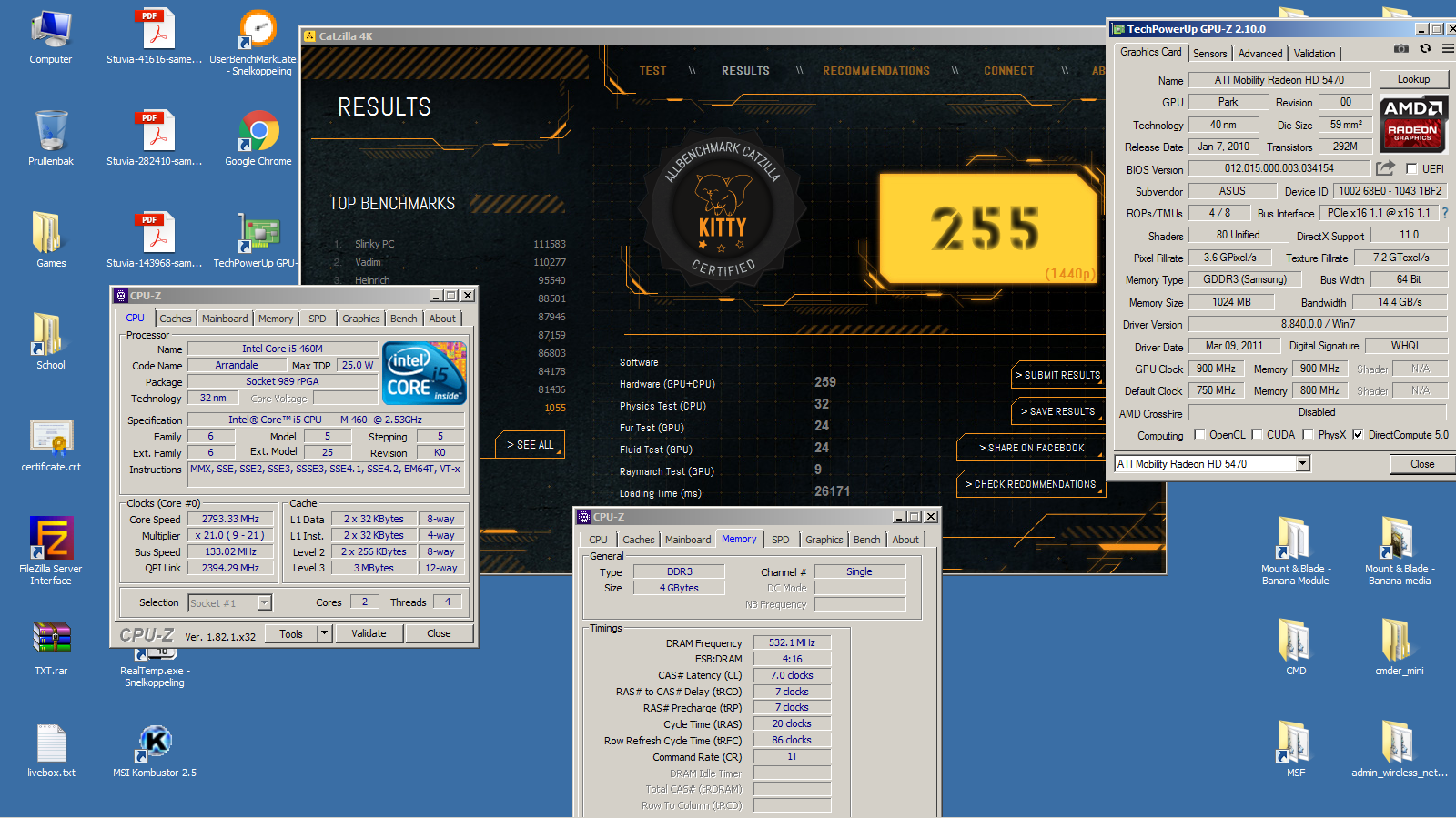The image size is (1456, 819).
Task: Click Tools button in CPU-Z
Action: (x=291, y=633)
